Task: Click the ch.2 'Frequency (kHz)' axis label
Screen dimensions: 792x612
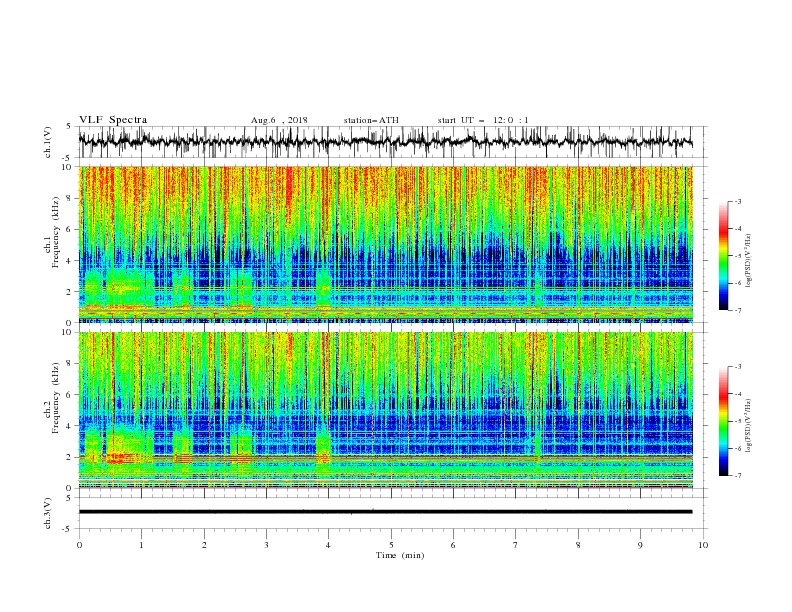Action: (56, 398)
